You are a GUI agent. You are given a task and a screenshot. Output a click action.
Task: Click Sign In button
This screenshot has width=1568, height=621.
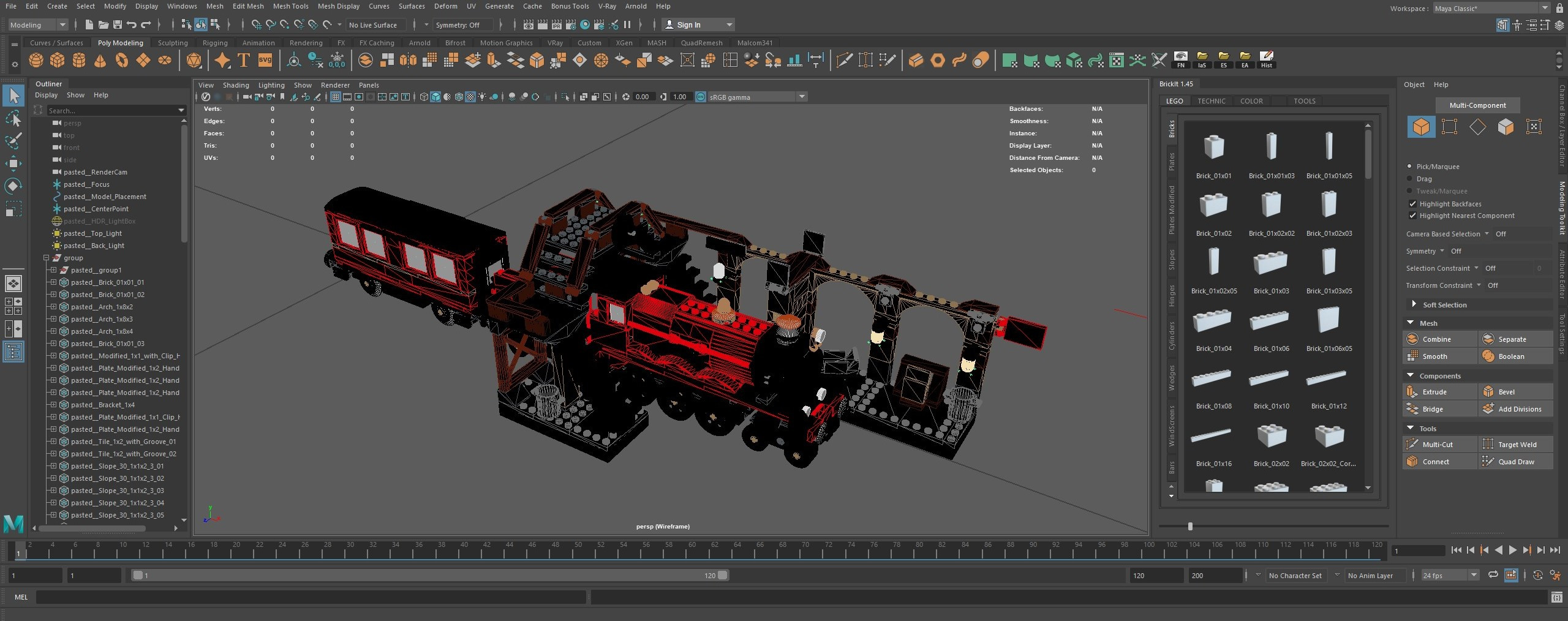tap(698, 24)
